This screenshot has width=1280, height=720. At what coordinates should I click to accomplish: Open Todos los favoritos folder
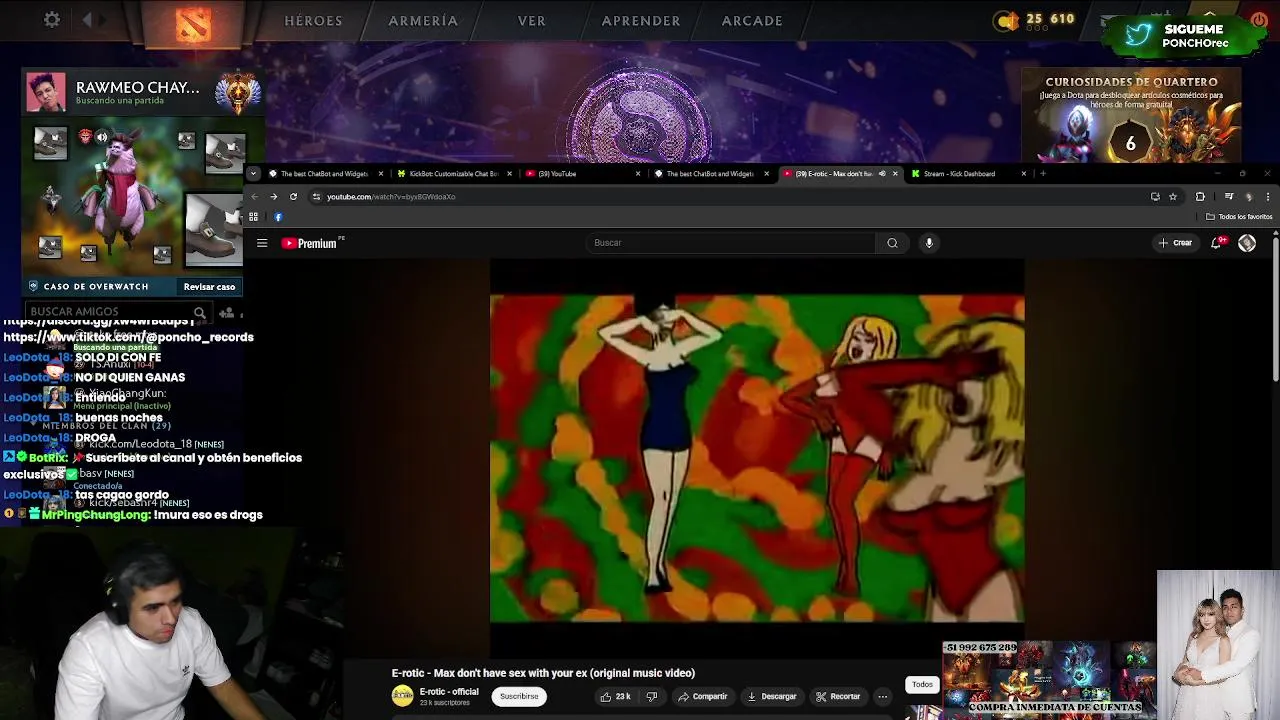(1239, 217)
